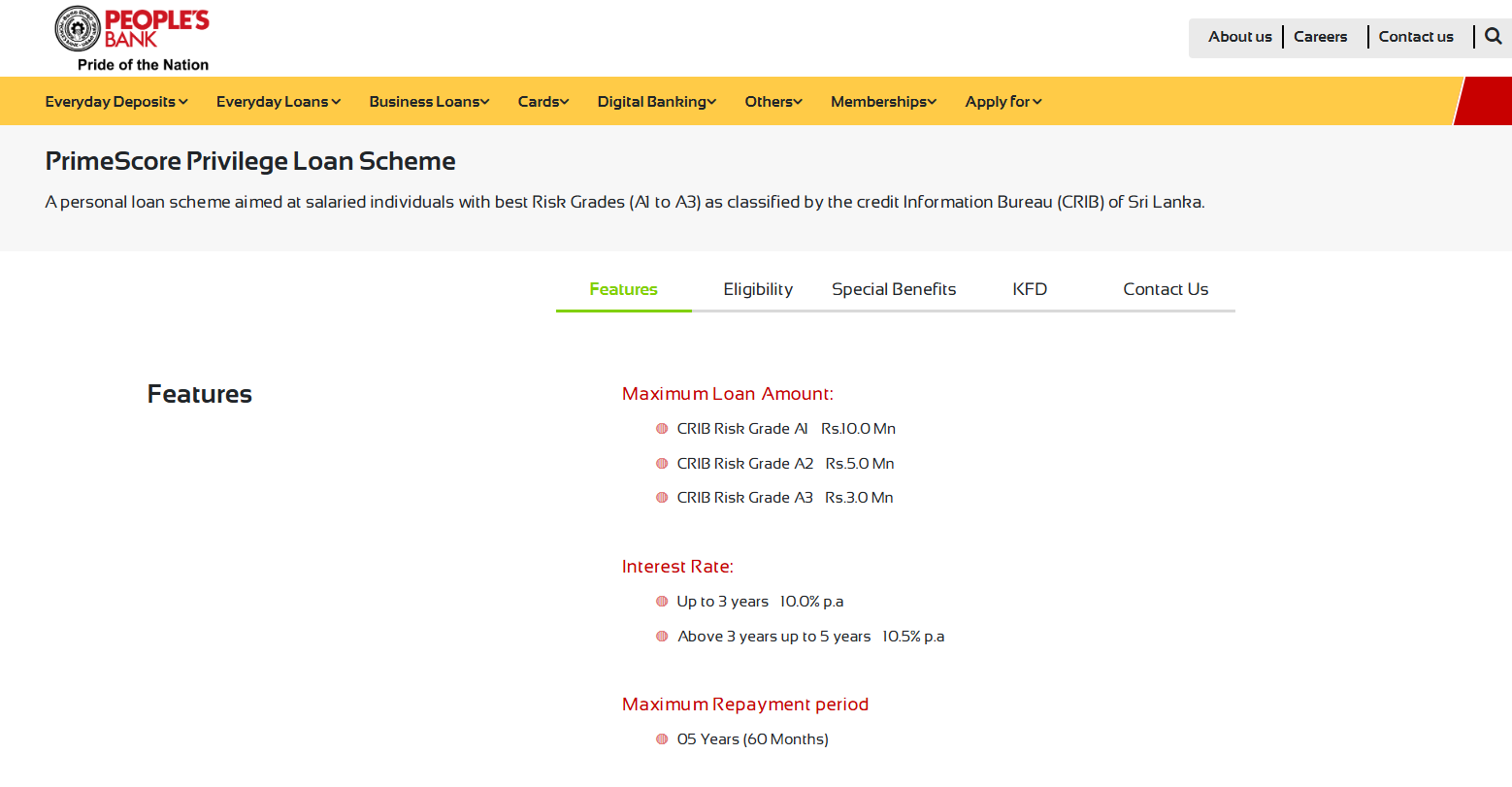Go to the Careers page link
Image resolution: width=1512 pixels, height=787 pixels.
tap(1321, 37)
